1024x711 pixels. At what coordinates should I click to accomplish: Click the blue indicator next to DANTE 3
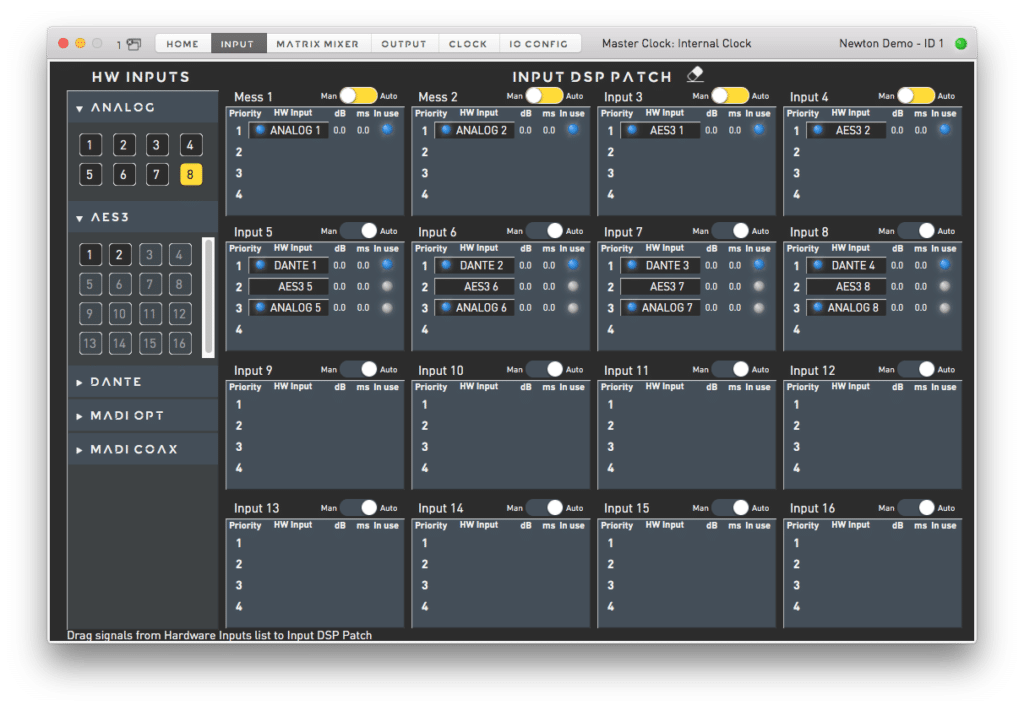tap(632, 266)
